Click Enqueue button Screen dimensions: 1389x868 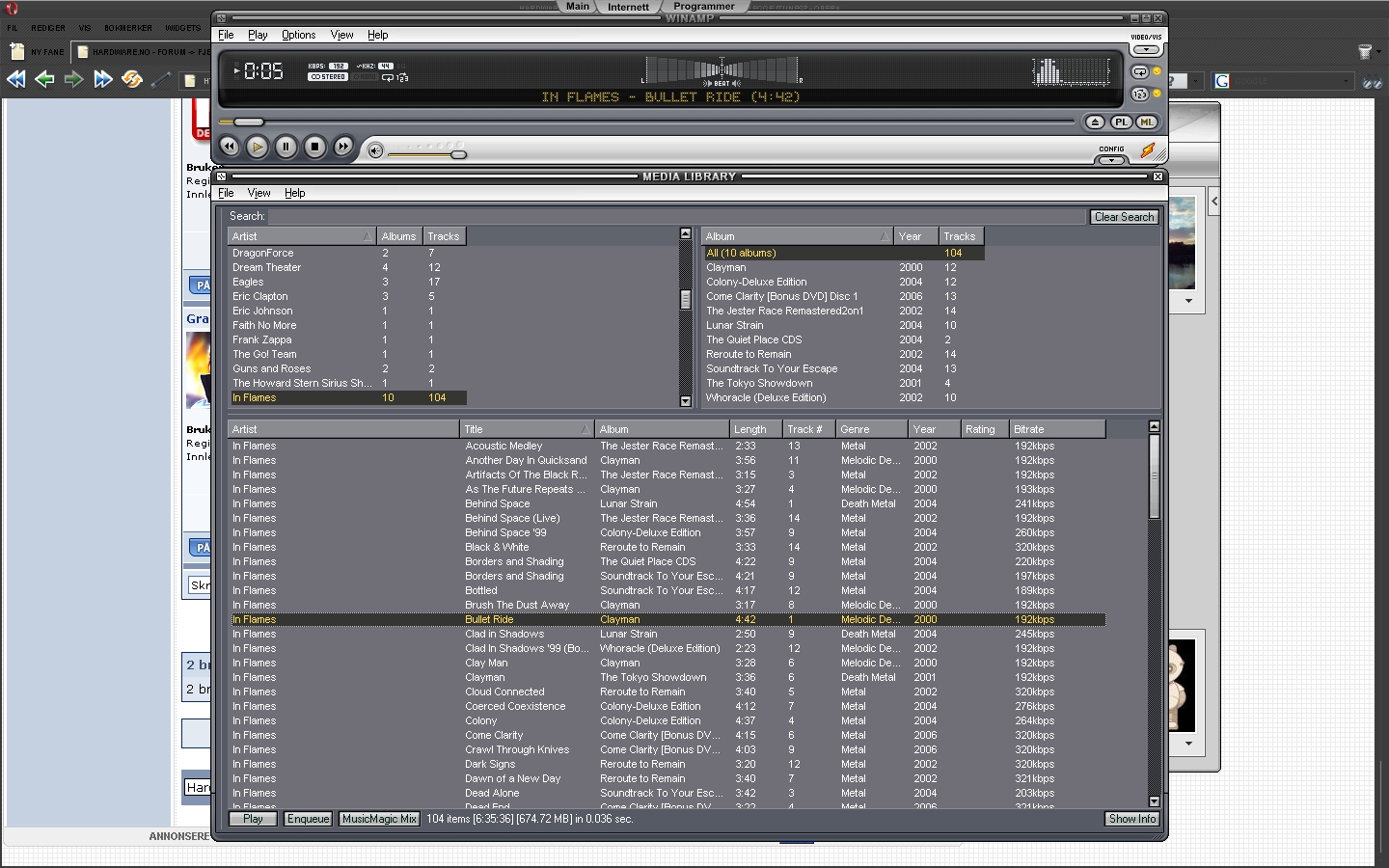[309, 819]
